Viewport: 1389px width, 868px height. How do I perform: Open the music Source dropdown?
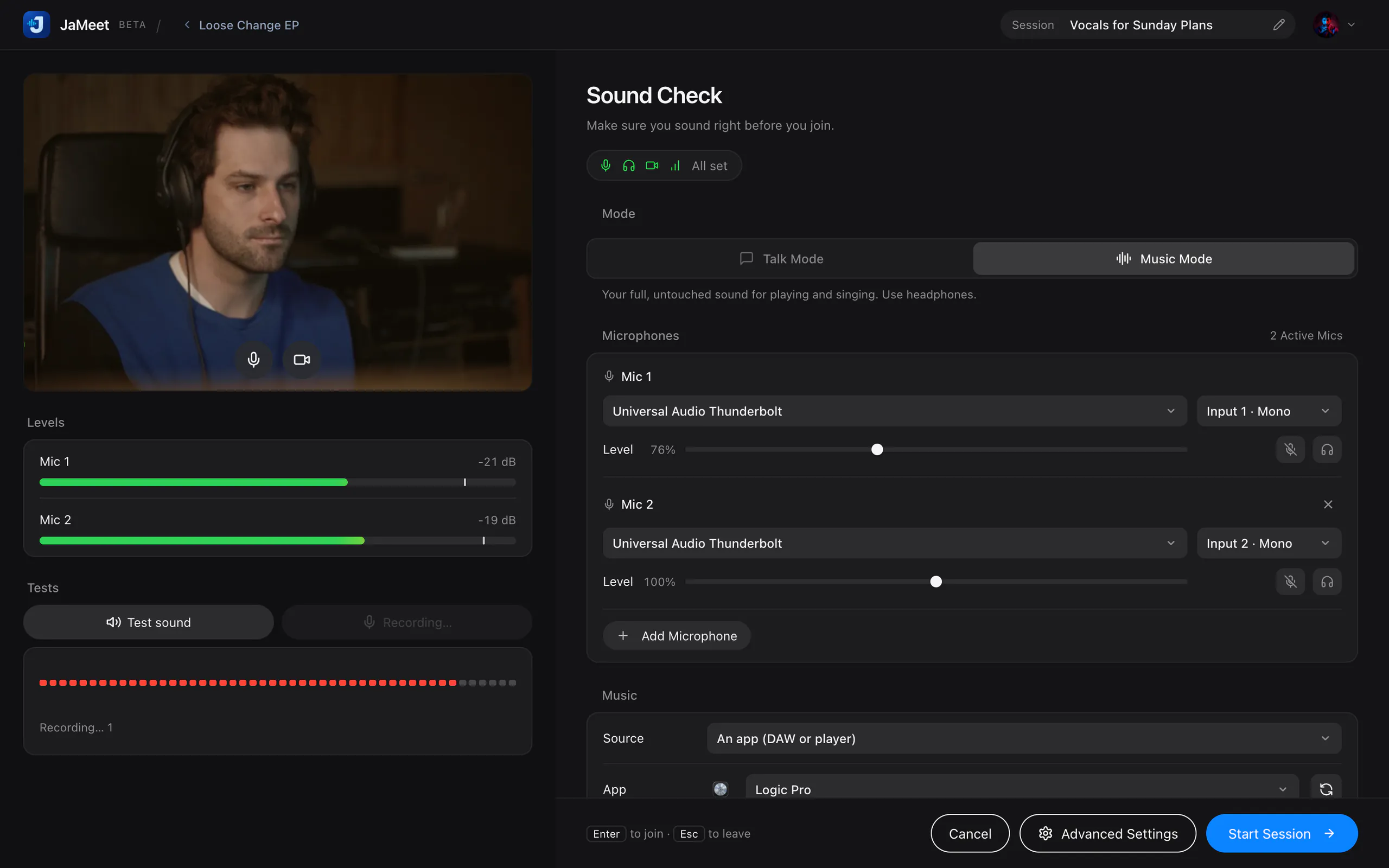click(1024, 738)
